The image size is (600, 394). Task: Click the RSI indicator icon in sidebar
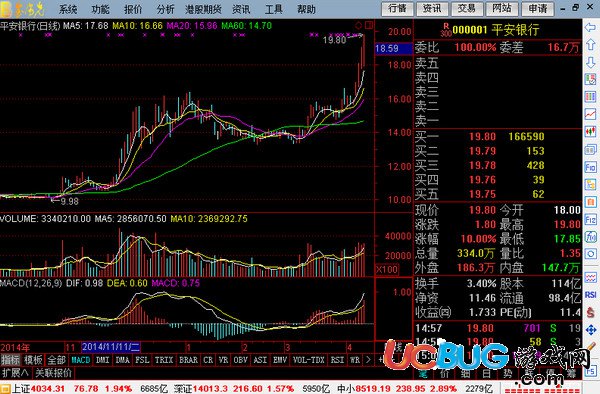590,295
